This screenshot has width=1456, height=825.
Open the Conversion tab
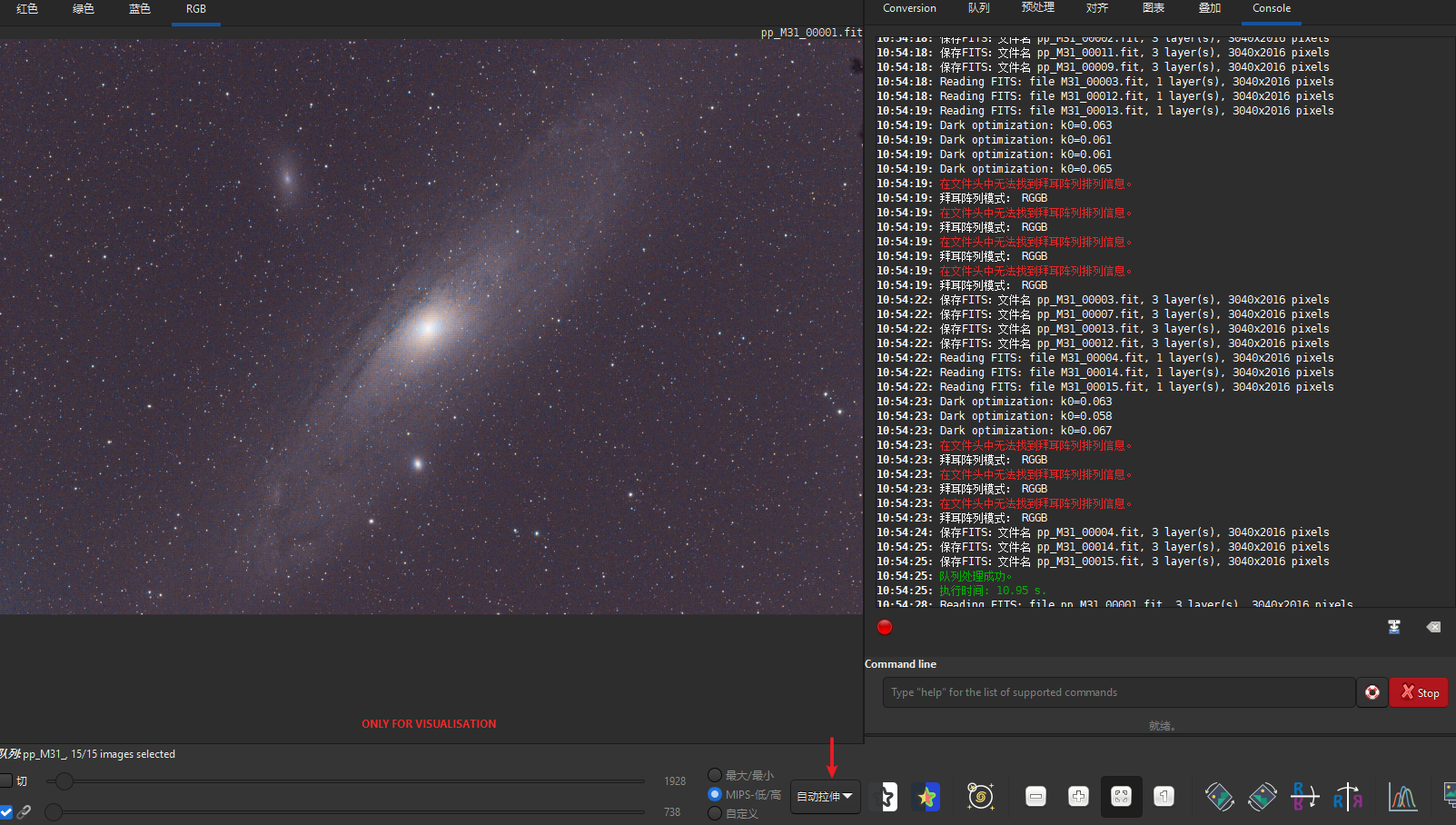(x=909, y=8)
